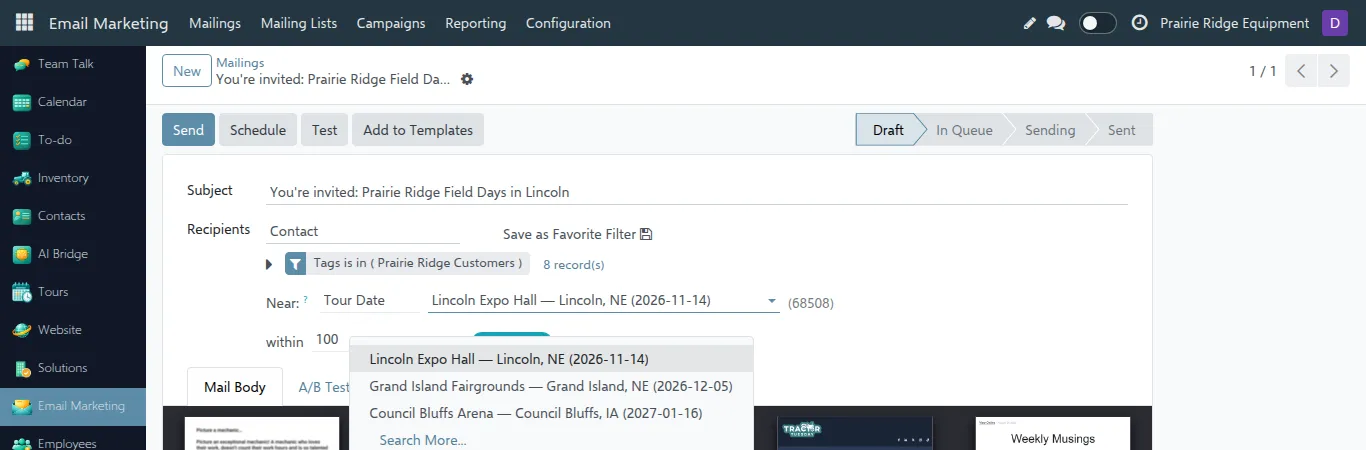Screen dimensions: 1366x450
Task: Expand the domain filter triangle
Action: (269, 264)
